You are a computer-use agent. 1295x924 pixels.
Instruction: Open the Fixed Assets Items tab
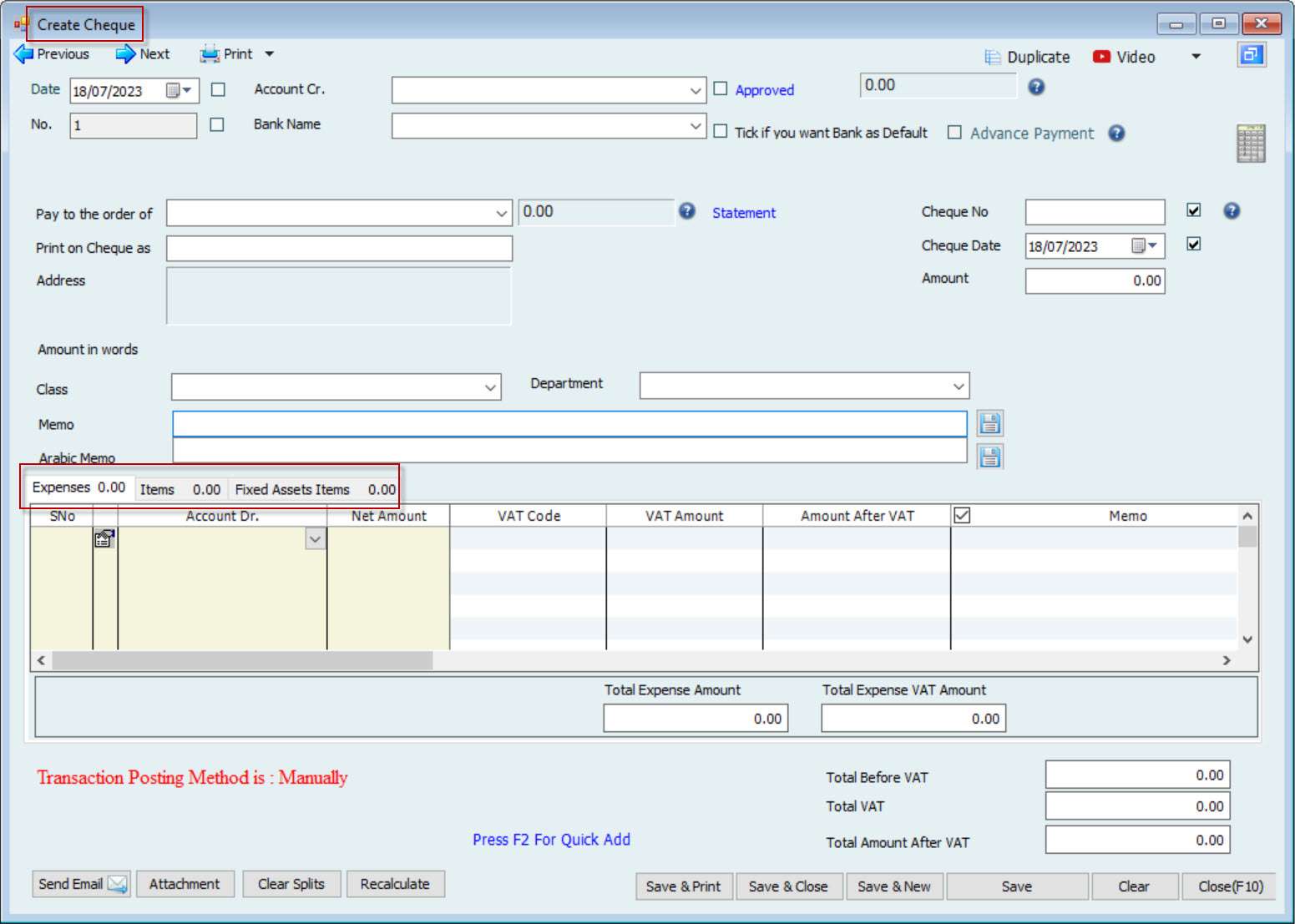[x=314, y=490]
